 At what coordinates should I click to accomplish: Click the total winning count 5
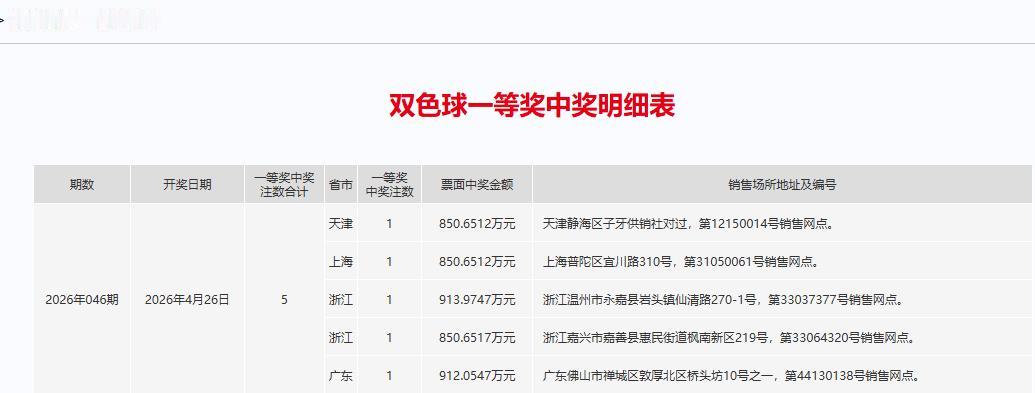[x=284, y=300]
